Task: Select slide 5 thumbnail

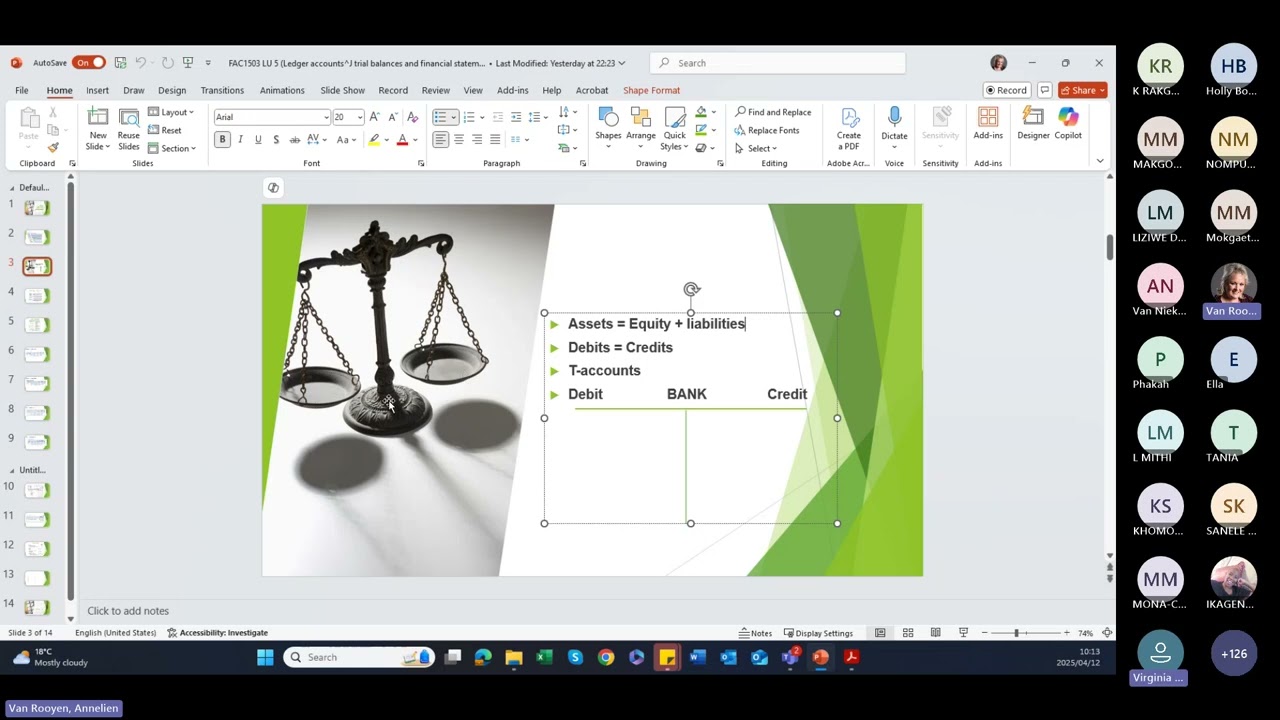Action: pos(36,324)
